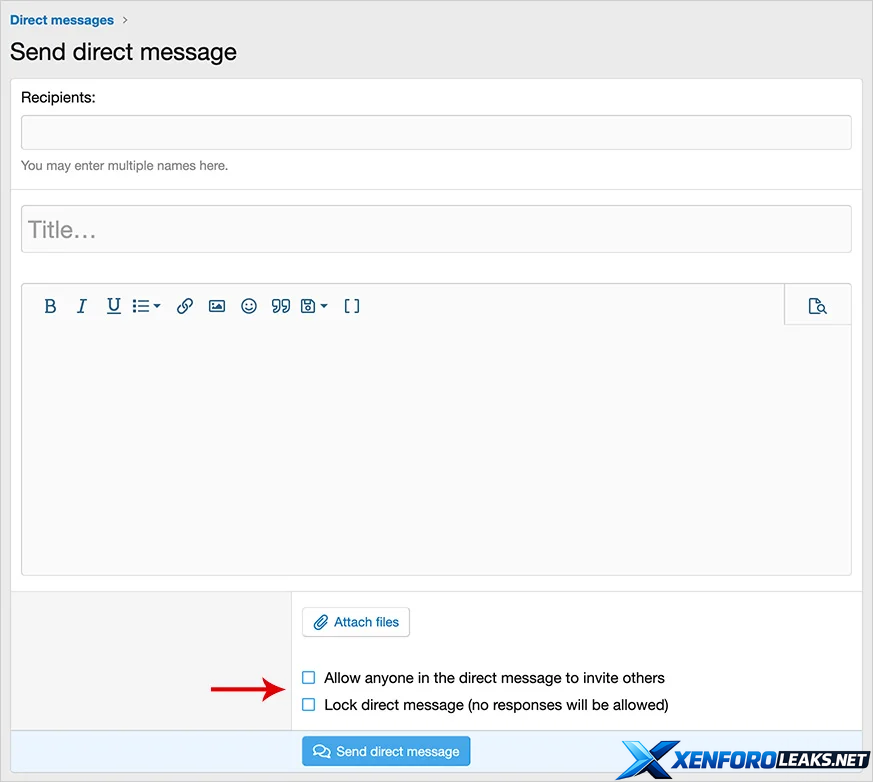Focus the Recipients input field

436,132
